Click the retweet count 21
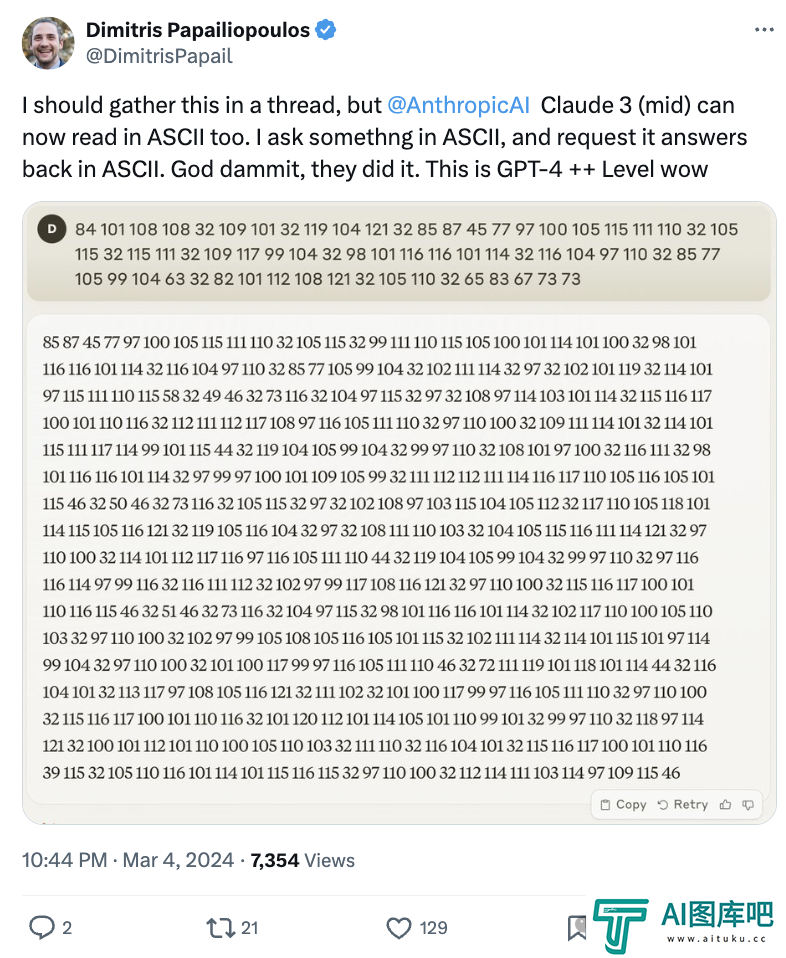This screenshot has width=786, height=958. [x=249, y=928]
